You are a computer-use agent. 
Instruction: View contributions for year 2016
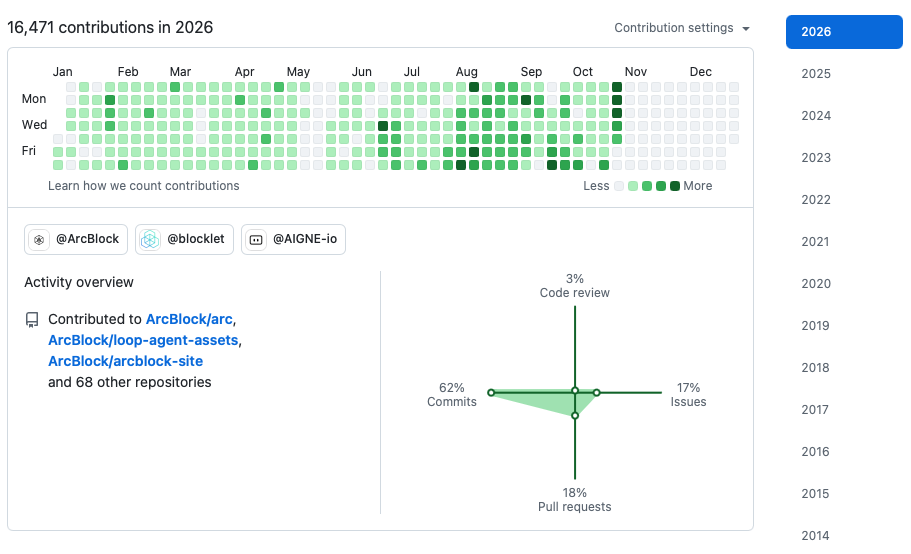click(816, 452)
